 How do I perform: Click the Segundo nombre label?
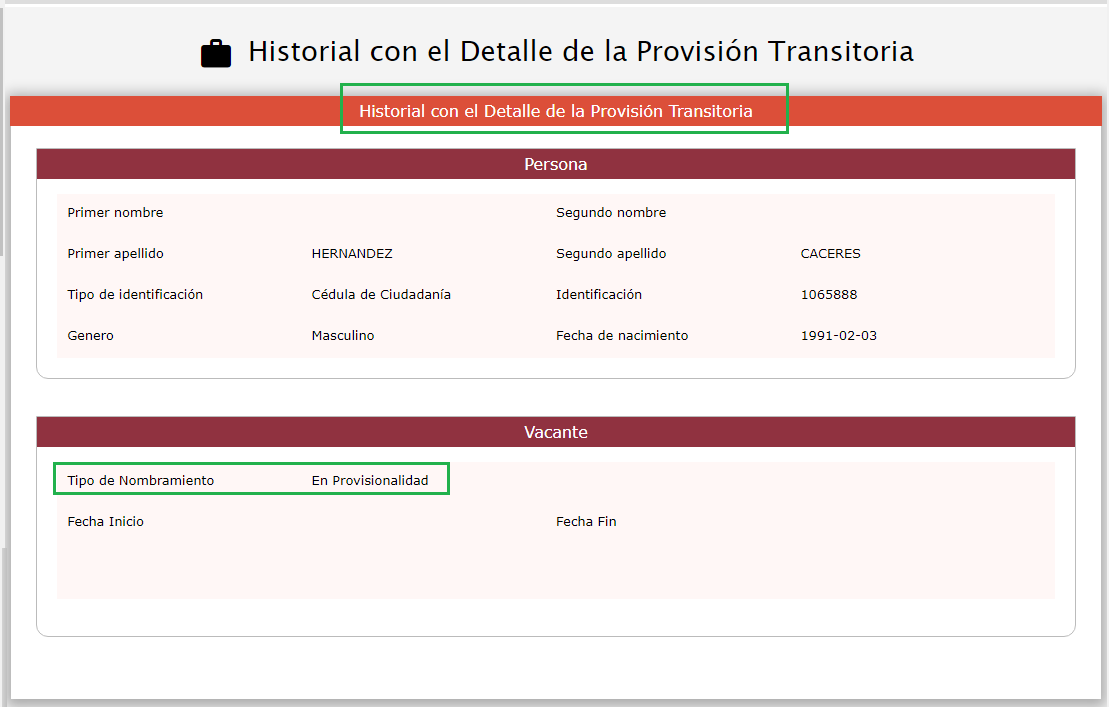(611, 213)
